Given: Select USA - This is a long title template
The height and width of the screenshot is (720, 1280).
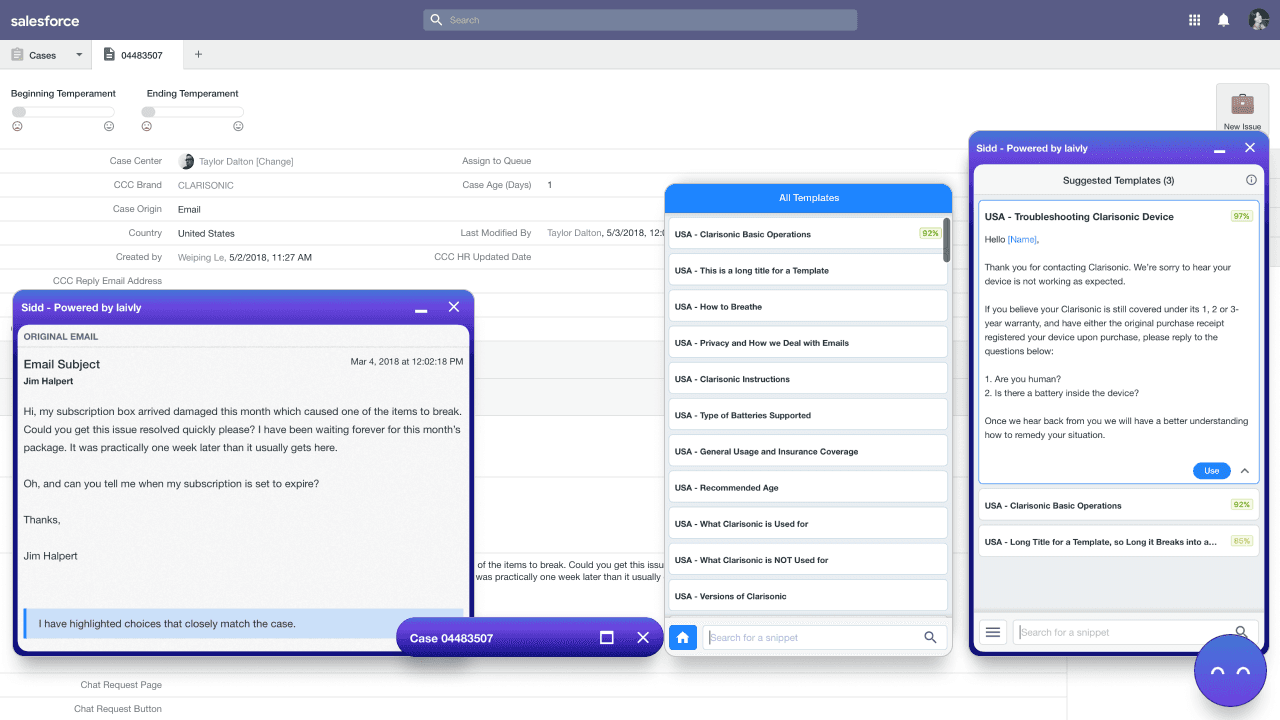Looking at the screenshot, I should click(807, 270).
